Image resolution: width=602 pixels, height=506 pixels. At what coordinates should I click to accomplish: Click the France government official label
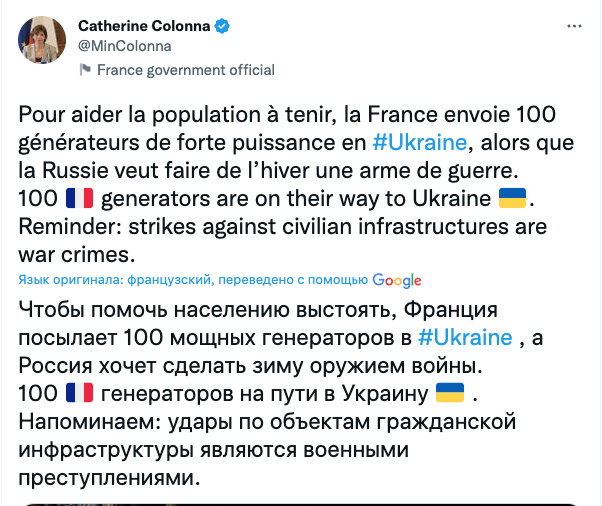(x=185, y=70)
